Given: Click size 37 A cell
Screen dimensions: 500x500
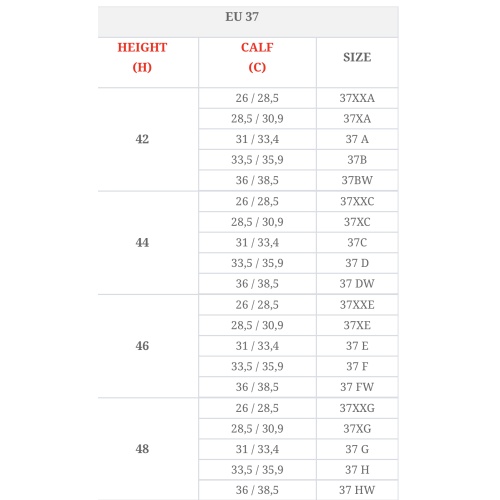Looking at the screenshot, I should 357,139.
